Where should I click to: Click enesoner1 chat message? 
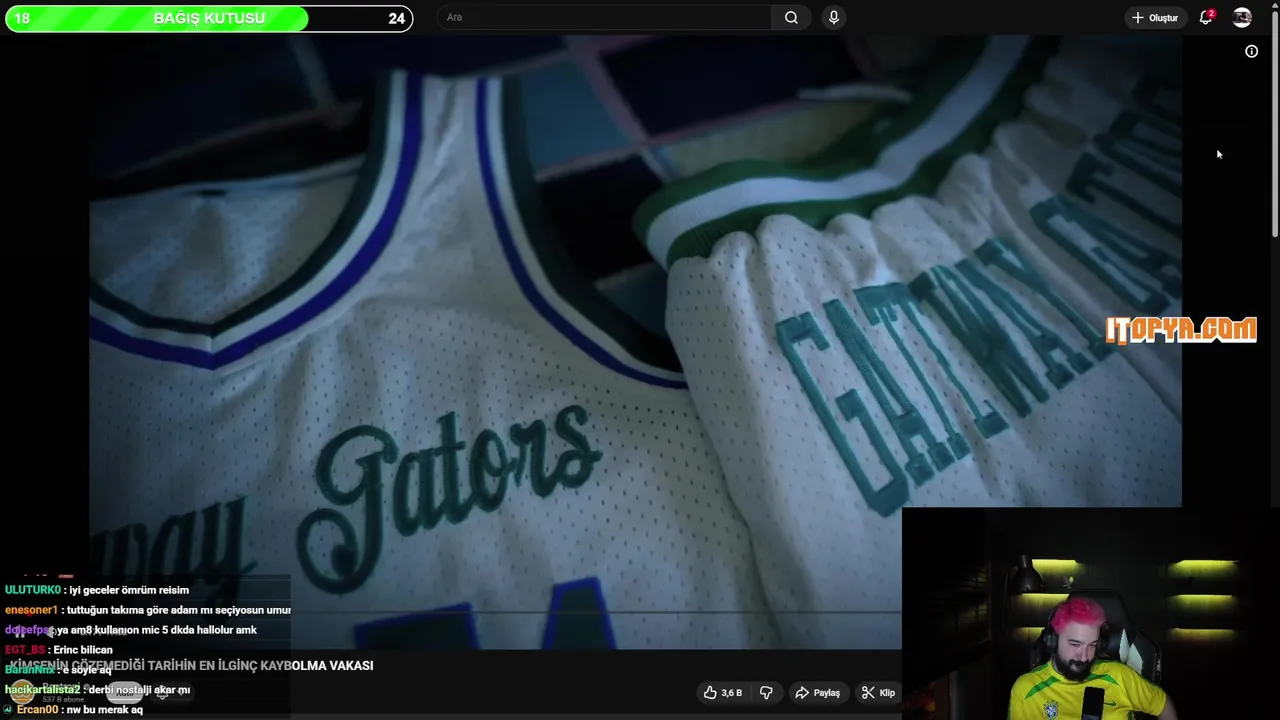[148, 610]
